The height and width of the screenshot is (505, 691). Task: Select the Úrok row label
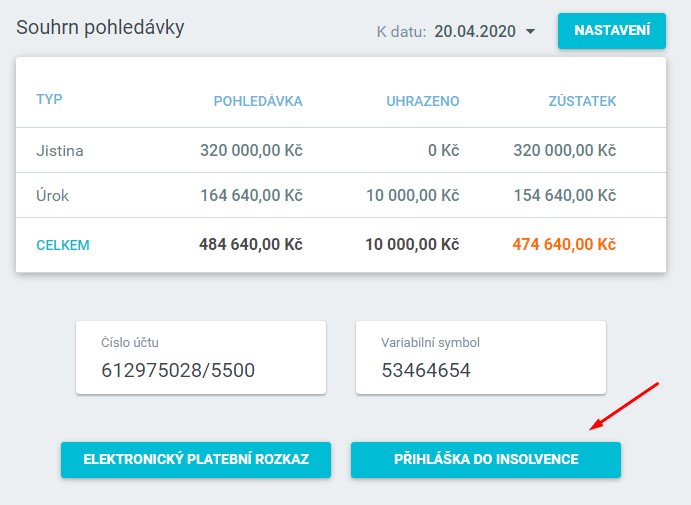coord(53,196)
